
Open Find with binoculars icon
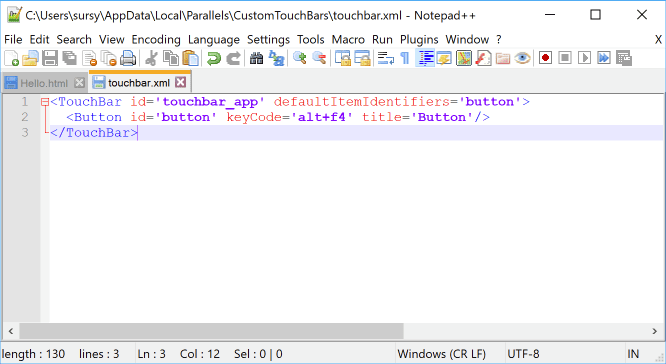click(x=256, y=58)
